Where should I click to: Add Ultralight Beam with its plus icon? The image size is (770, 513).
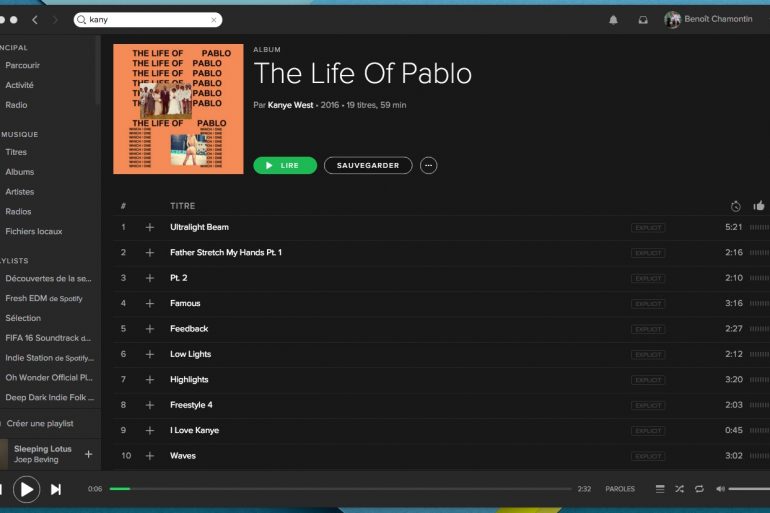(150, 227)
